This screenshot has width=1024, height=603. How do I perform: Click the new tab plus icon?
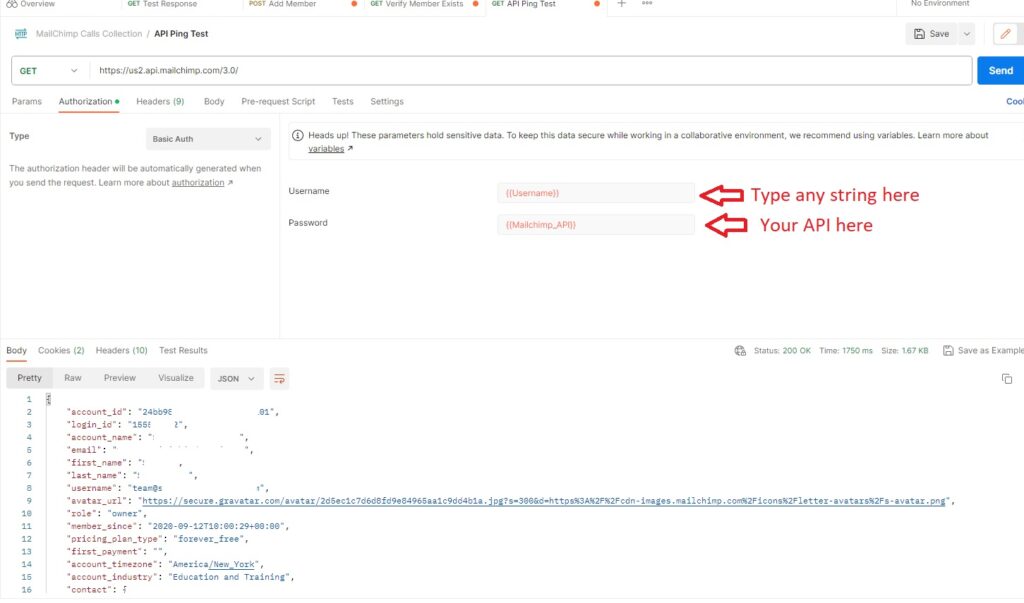[622, 4]
